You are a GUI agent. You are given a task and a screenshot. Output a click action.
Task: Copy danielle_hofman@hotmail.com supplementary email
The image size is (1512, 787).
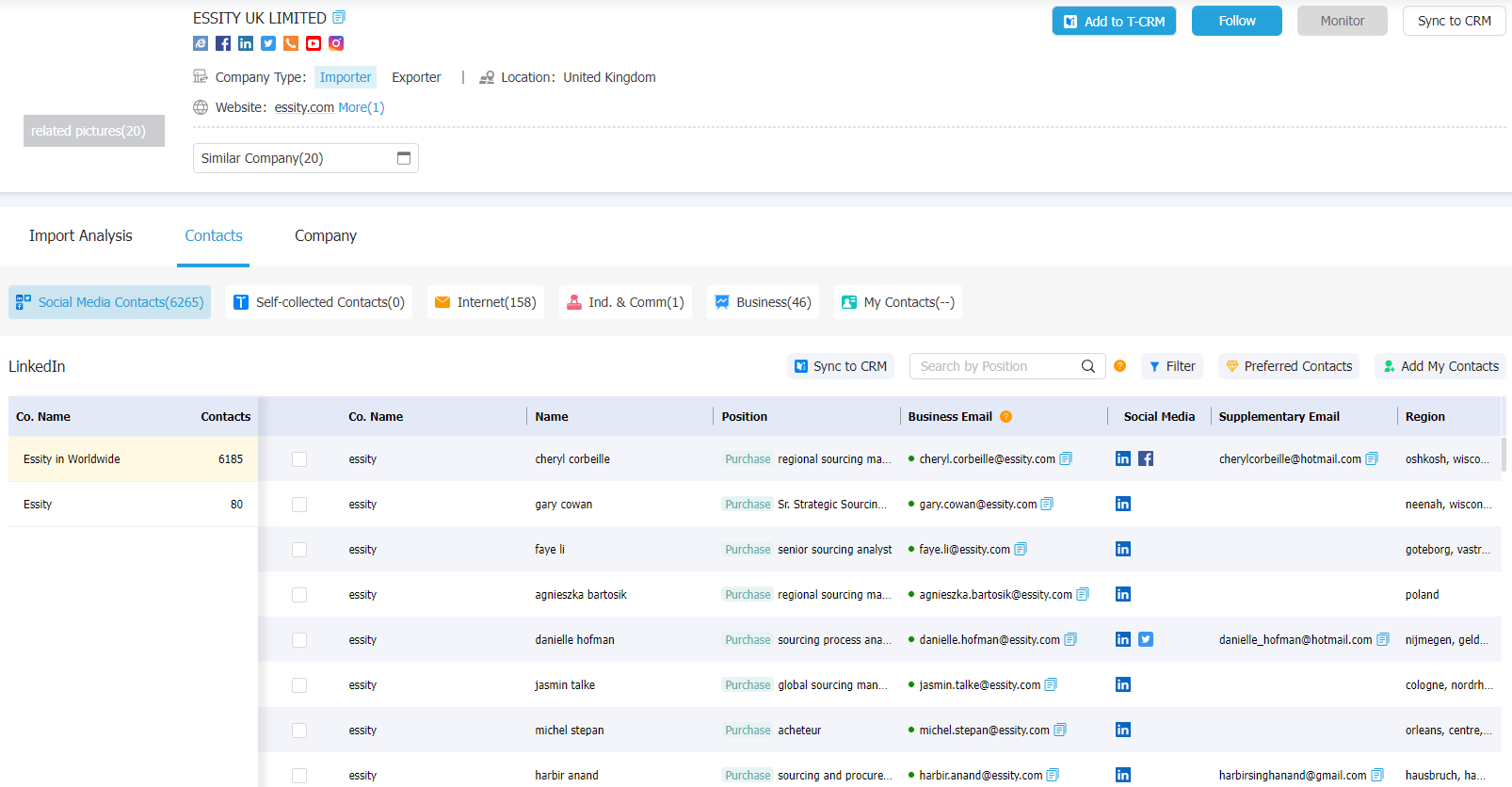tap(1383, 639)
